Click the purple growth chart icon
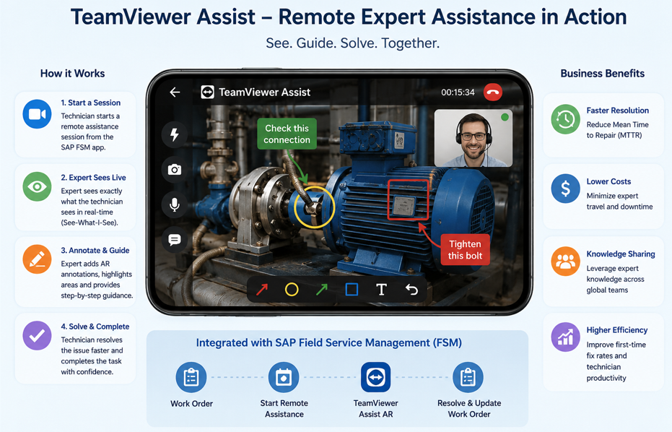The height and width of the screenshot is (432, 672). (x=565, y=337)
